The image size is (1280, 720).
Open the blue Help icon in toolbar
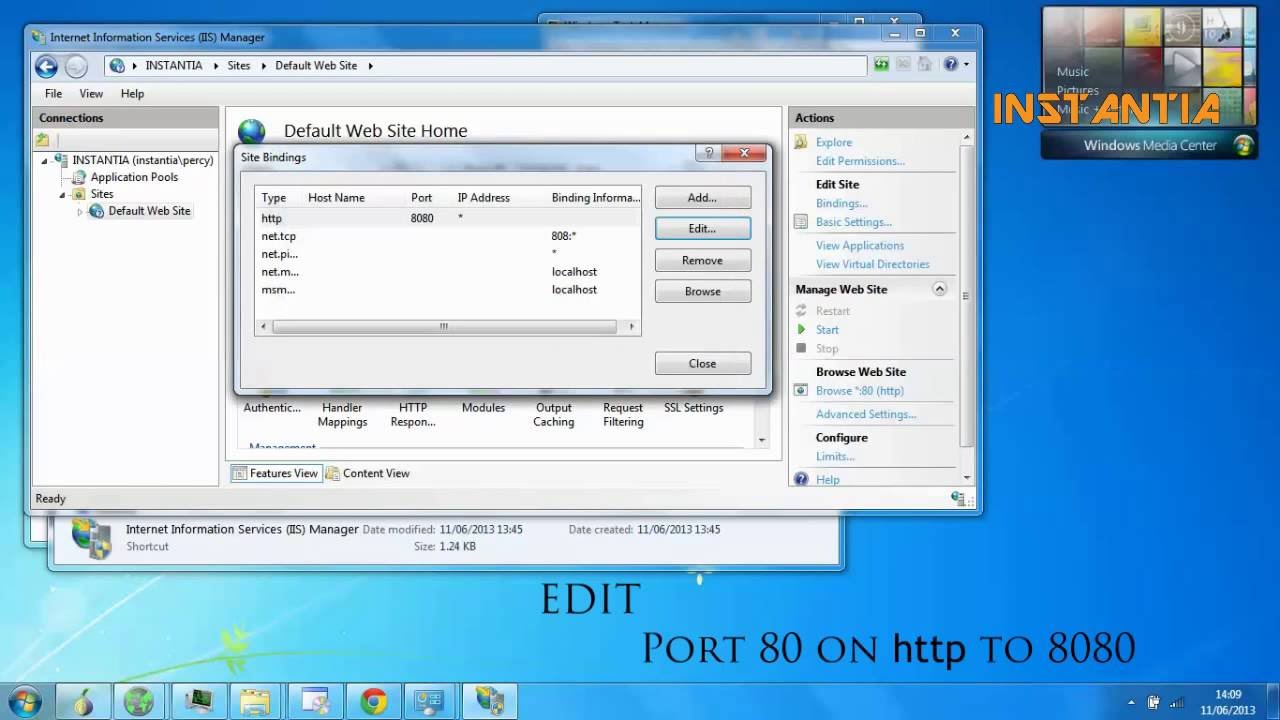coord(950,65)
